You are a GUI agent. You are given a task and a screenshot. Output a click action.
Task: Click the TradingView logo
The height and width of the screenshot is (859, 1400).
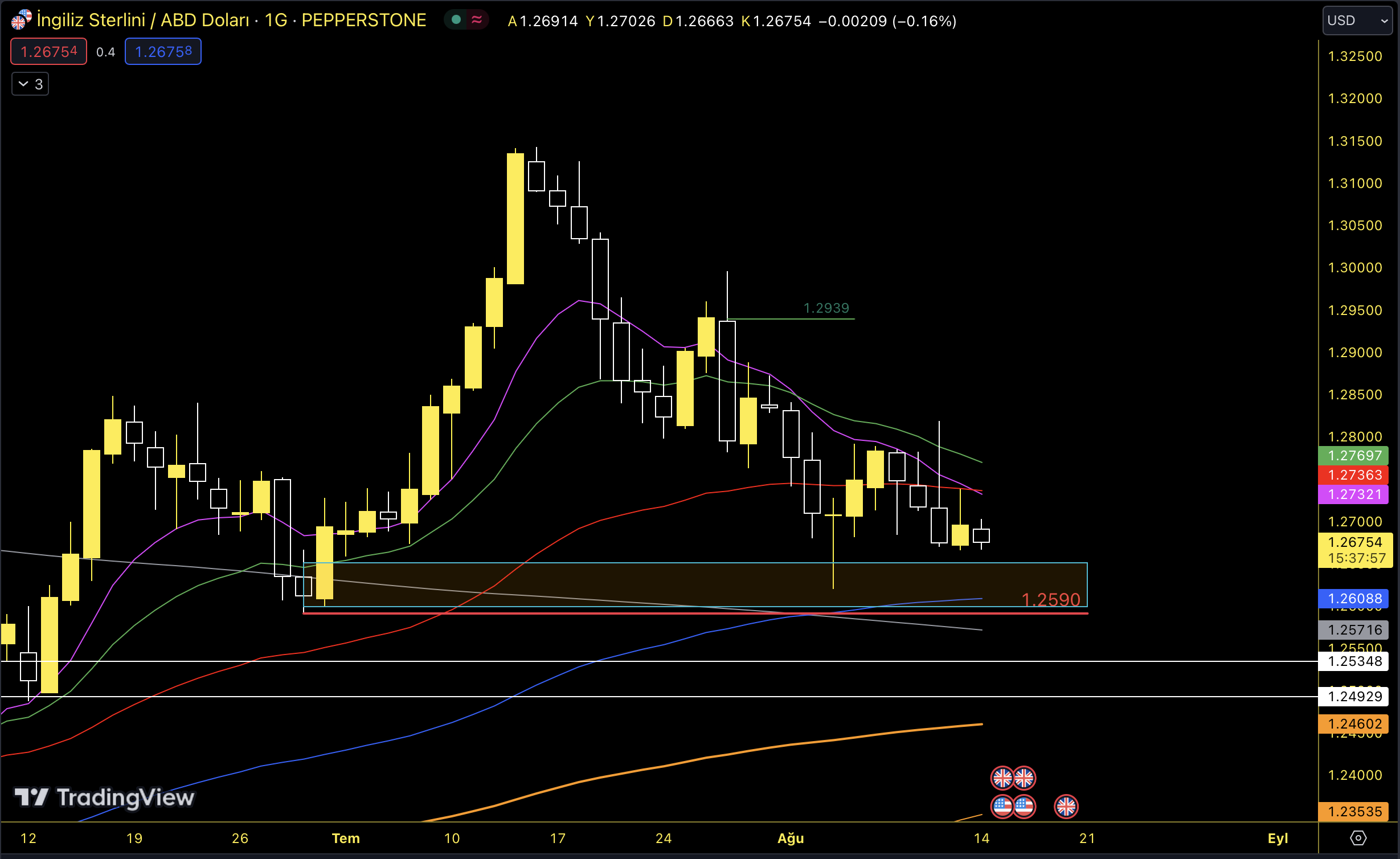[x=104, y=797]
